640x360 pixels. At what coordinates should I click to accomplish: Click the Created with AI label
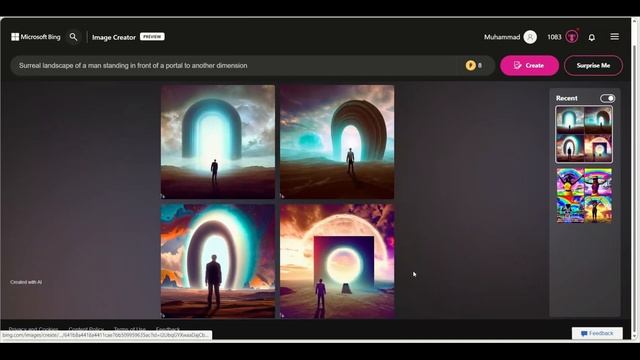tap(26, 282)
